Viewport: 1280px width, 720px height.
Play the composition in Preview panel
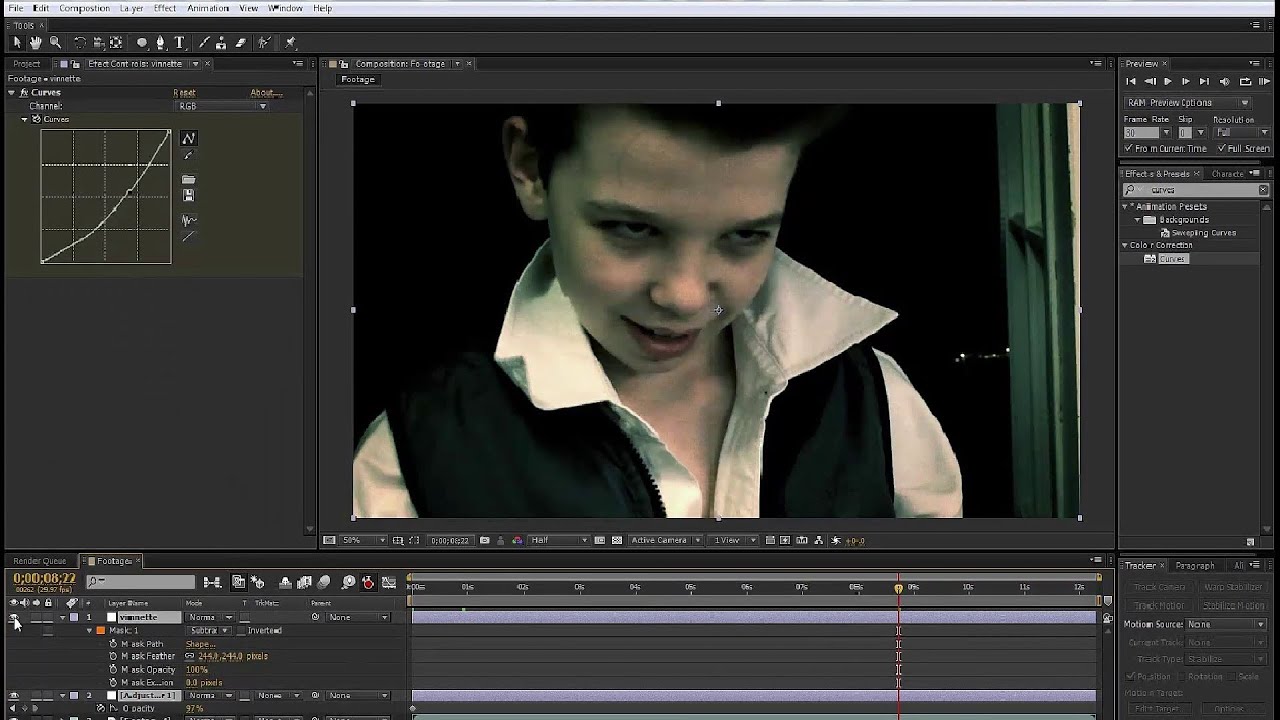click(1167, 81)
